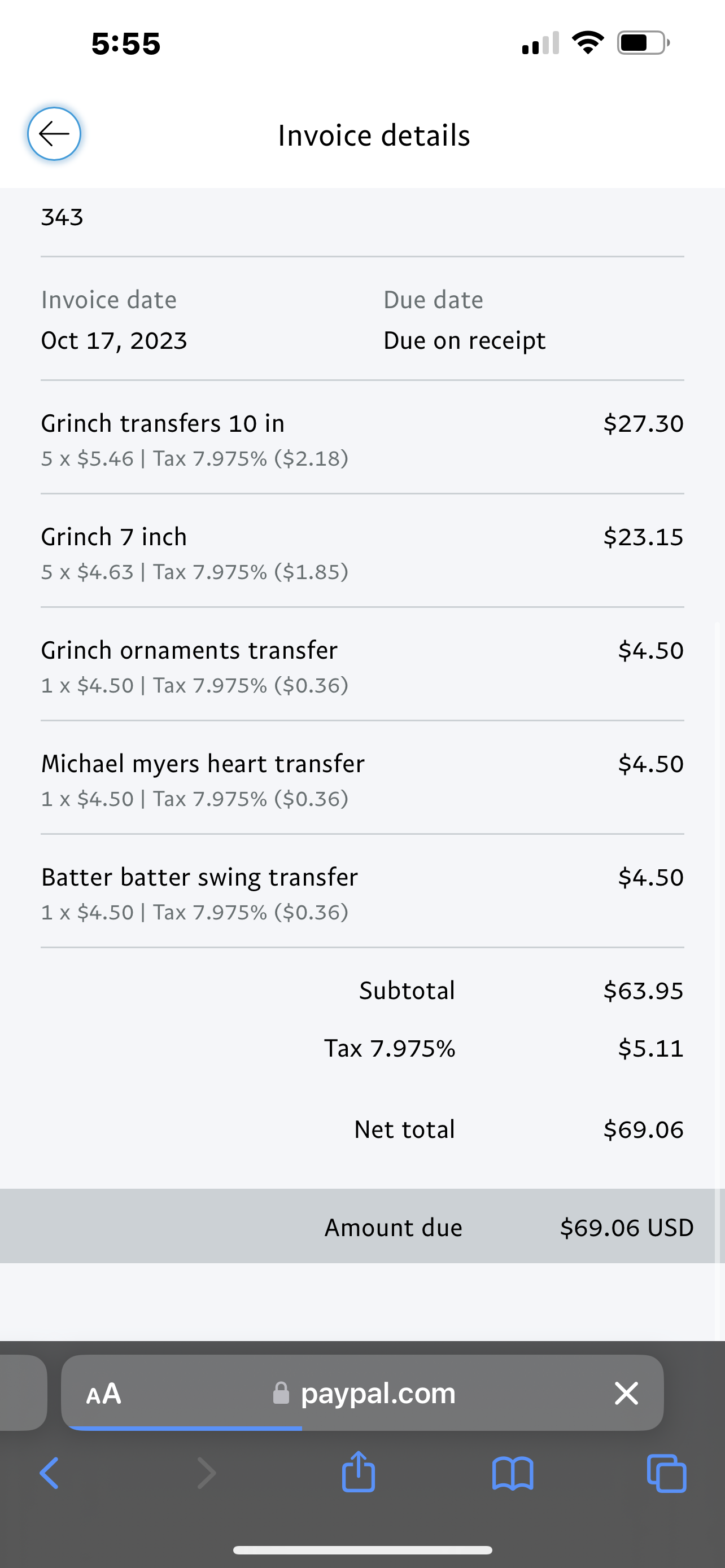Tap the battery indicator in status bar
The width and height of the screenshot is (725, 1568).
[643, 42]
